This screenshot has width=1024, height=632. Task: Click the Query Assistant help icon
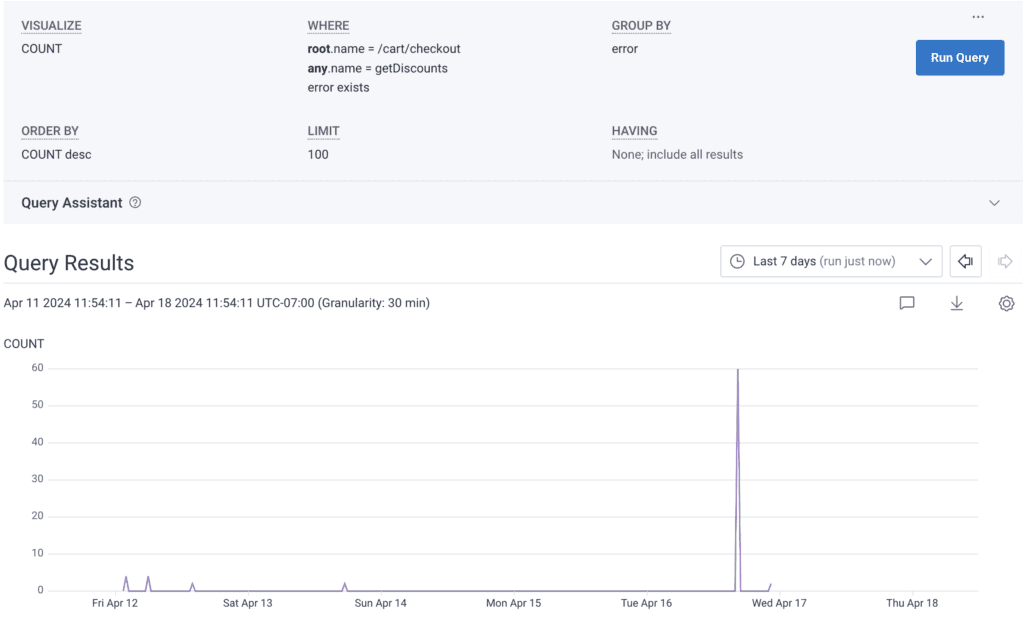(135, 203)
